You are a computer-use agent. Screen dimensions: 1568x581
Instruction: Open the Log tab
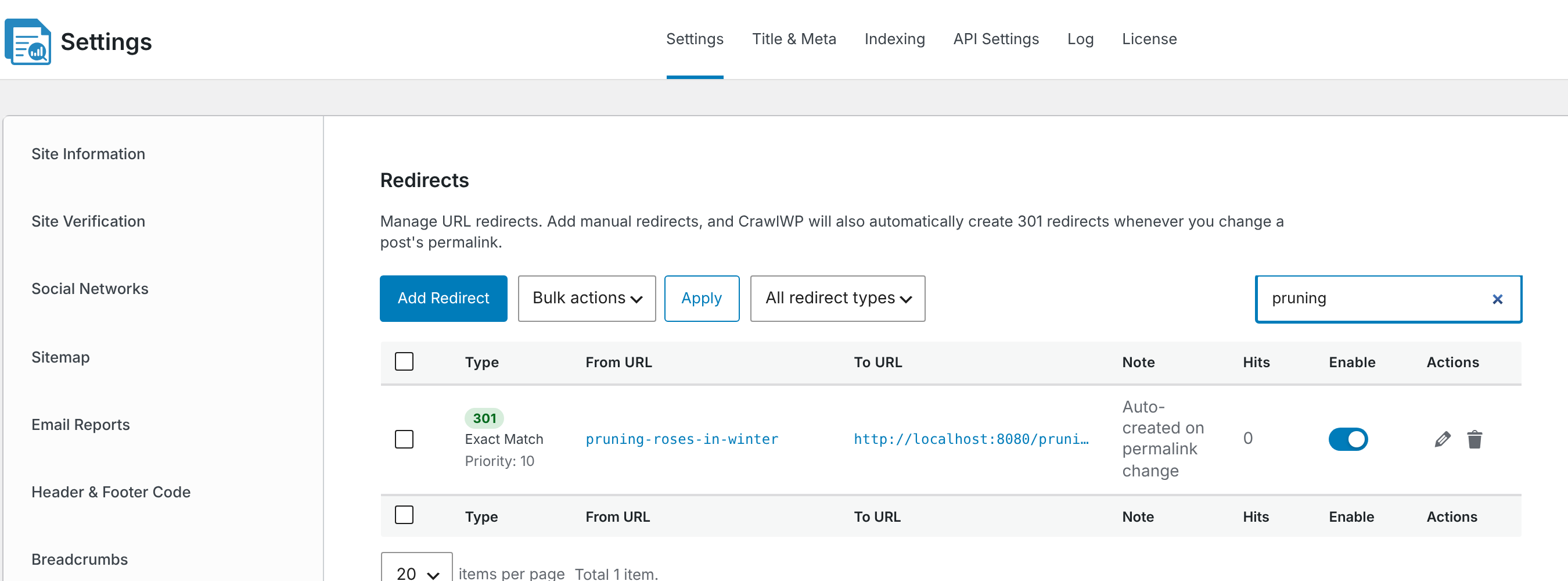[x=1080, y=39]
